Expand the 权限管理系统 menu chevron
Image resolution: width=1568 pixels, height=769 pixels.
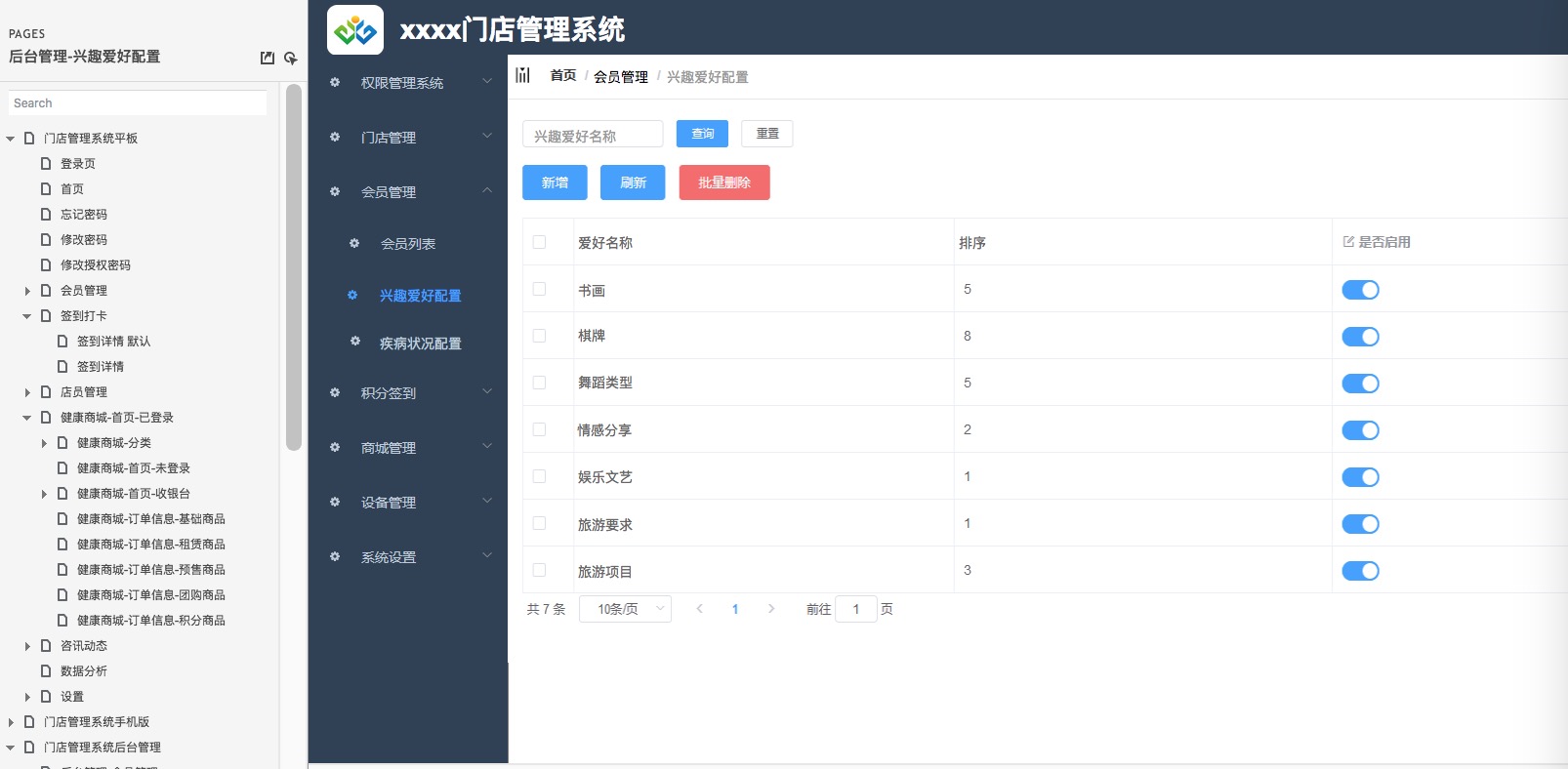pyautogui.click(x=487, y=81)
